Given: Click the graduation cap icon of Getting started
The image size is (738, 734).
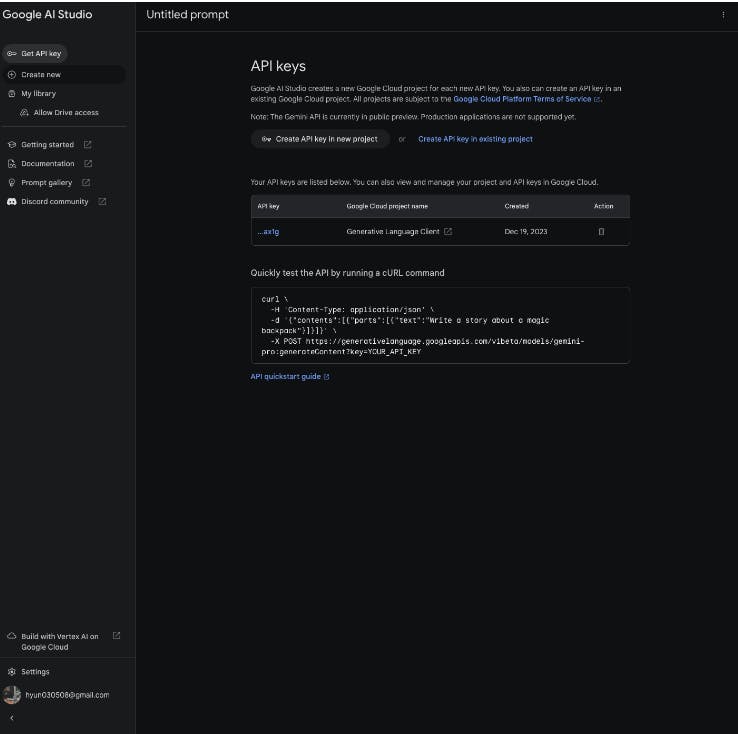Looking at the screenshot, I should point(12,144).
